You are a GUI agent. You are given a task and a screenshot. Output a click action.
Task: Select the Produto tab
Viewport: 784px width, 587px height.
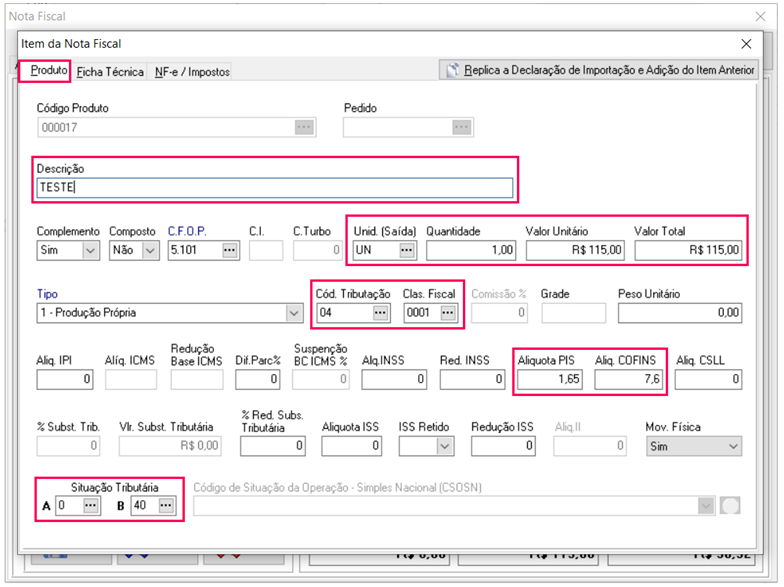(48, 71)
